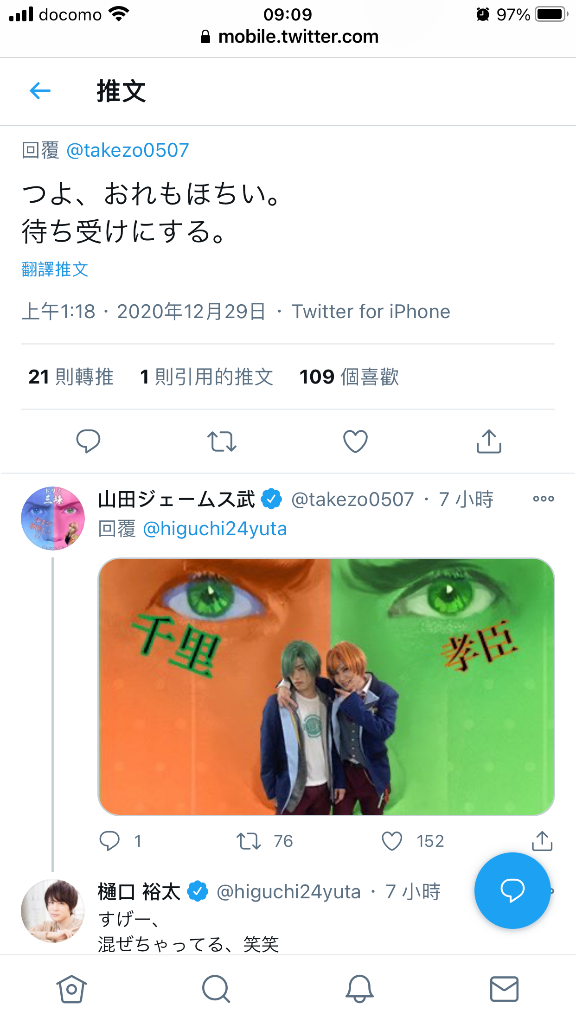
Task: Like the main tweet with heart
Action: (x=355, y=441)
